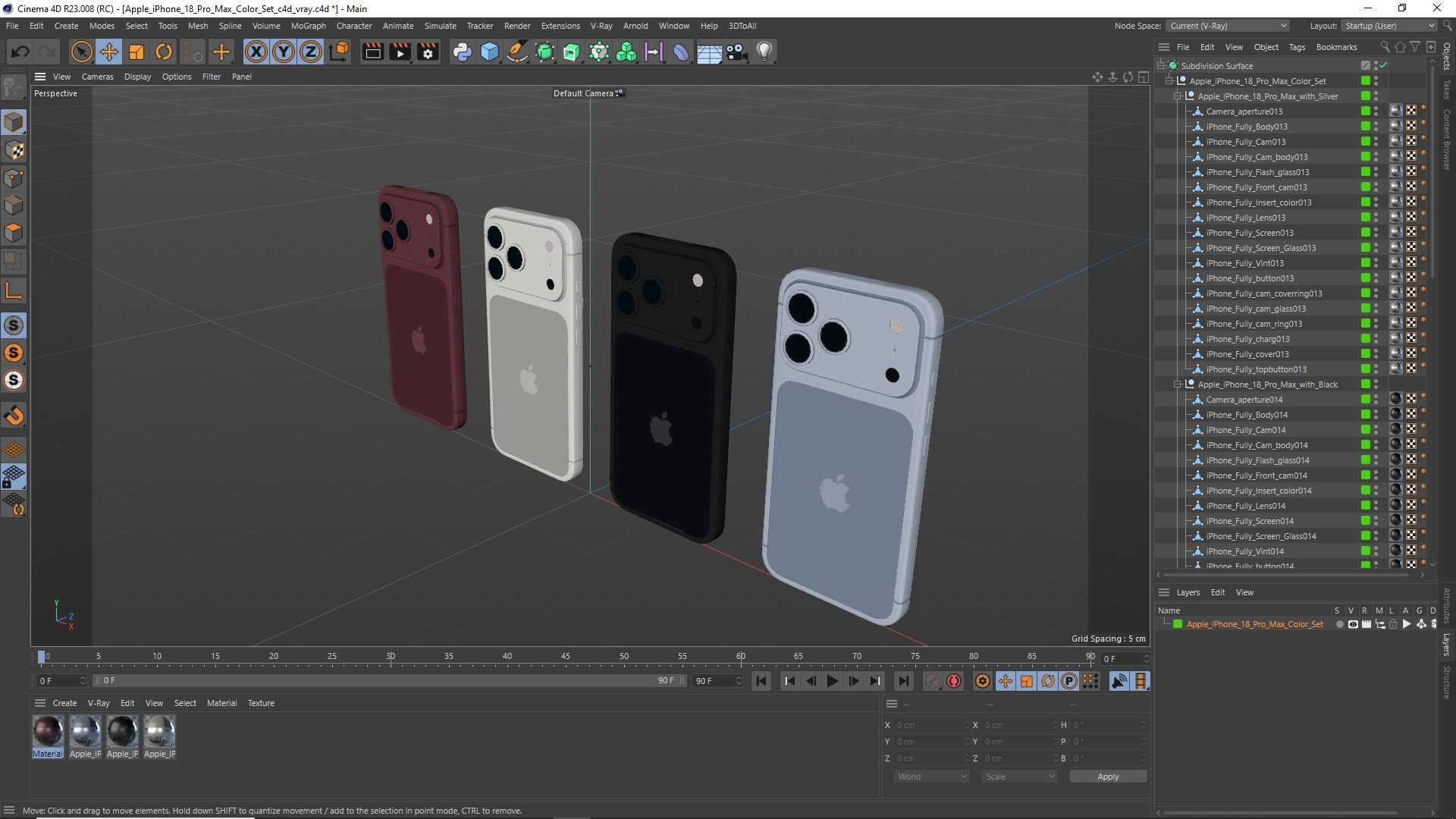Viewport: 1456px width, 819px height.
Task: Toggle X axis lock
Action: (256, 52)
